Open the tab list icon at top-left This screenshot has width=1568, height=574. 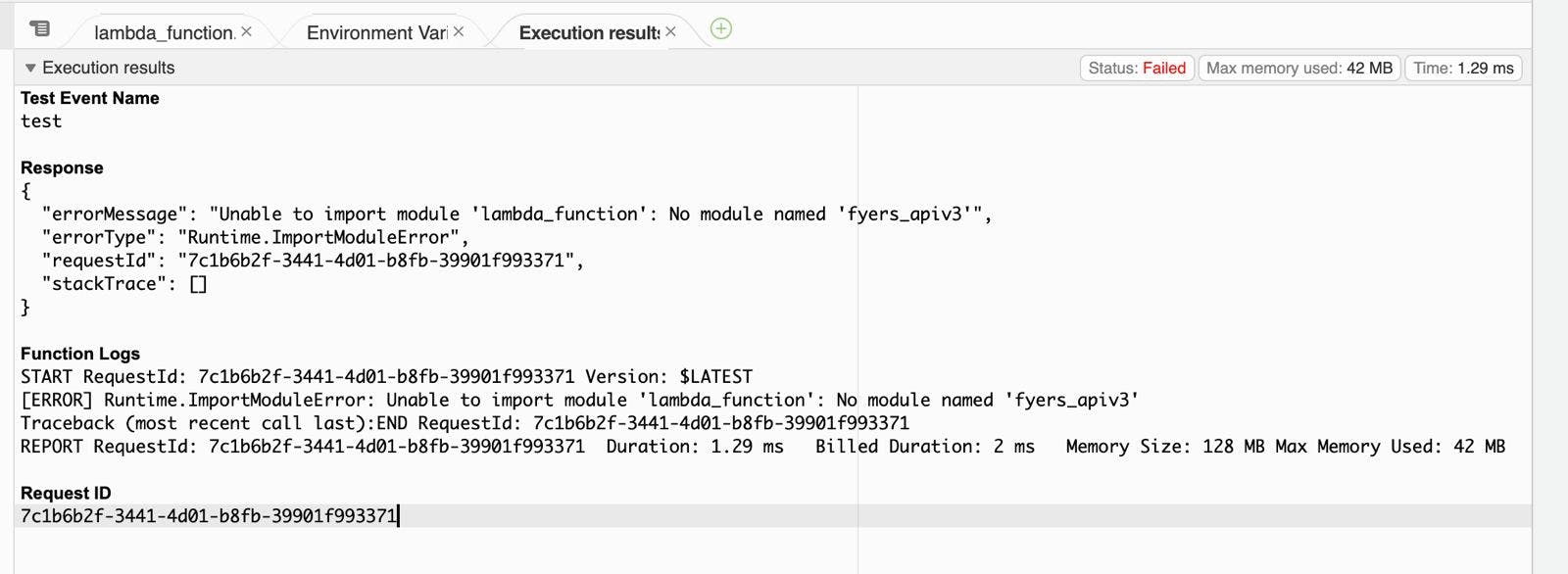click(x=40, y=28)
